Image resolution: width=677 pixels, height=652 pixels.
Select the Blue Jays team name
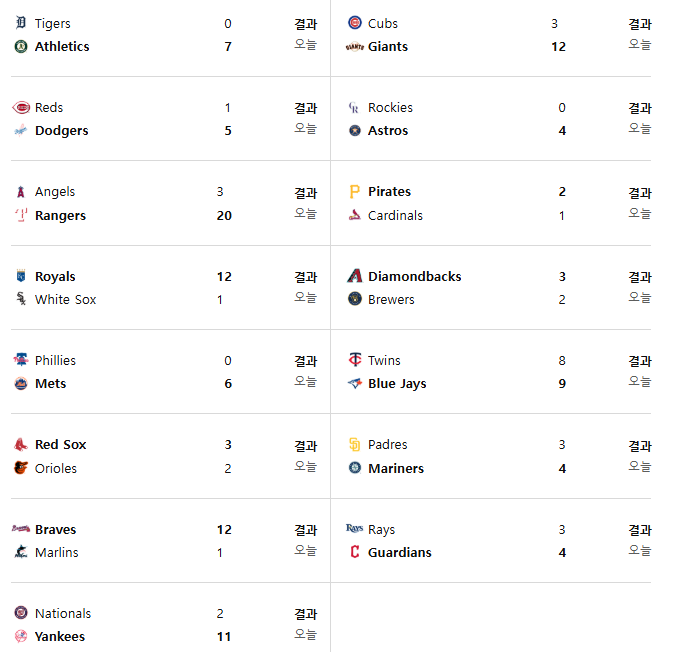coord(397,383)
